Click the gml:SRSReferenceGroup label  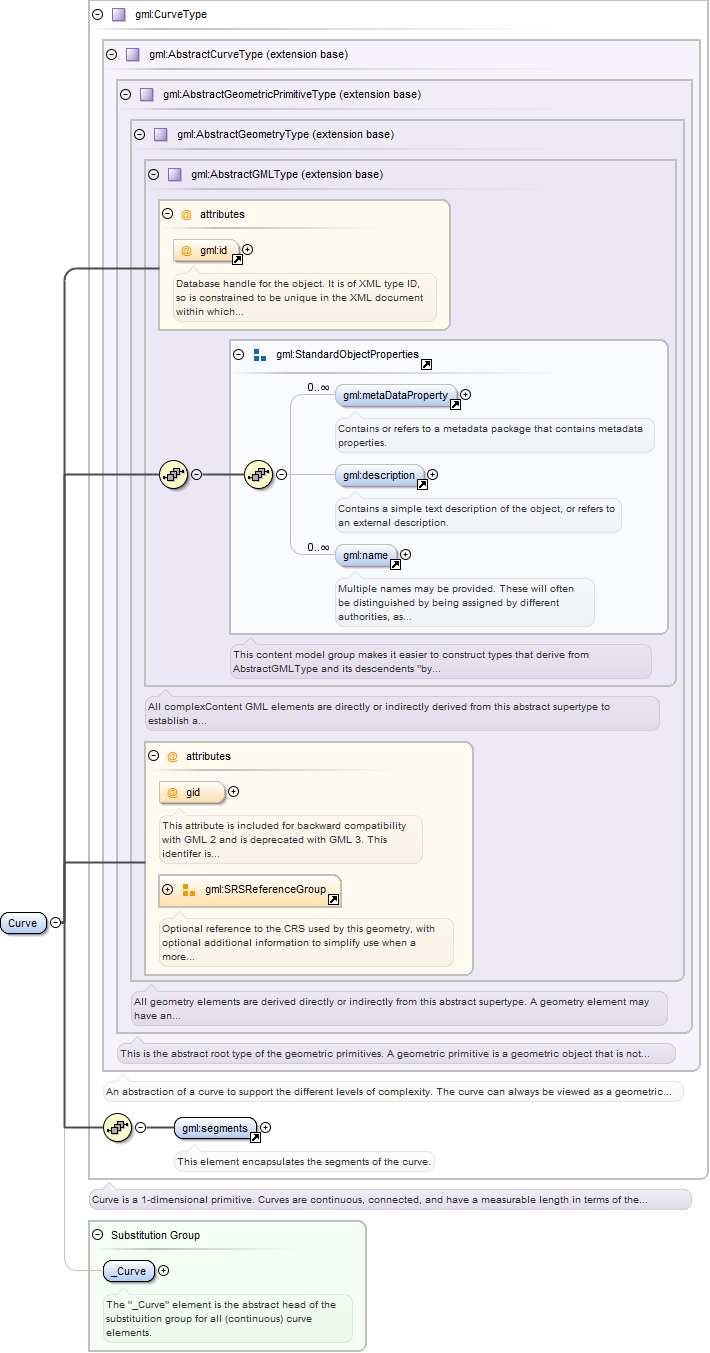pos(265,889)
